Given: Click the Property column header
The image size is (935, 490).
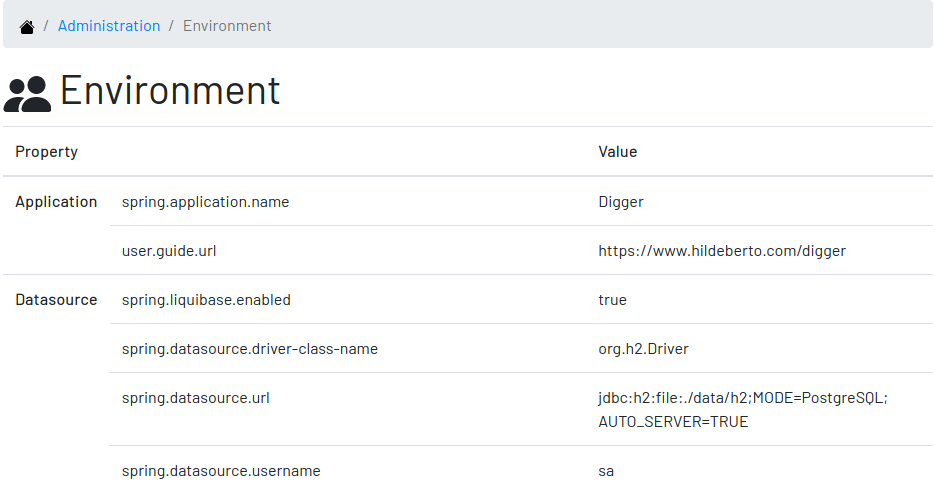Looking at the screenshot, I should [47, 152].
